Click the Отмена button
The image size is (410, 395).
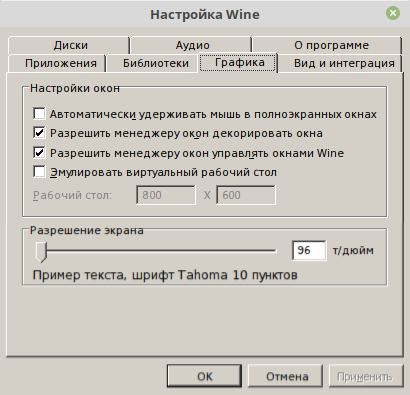[285, 376]
